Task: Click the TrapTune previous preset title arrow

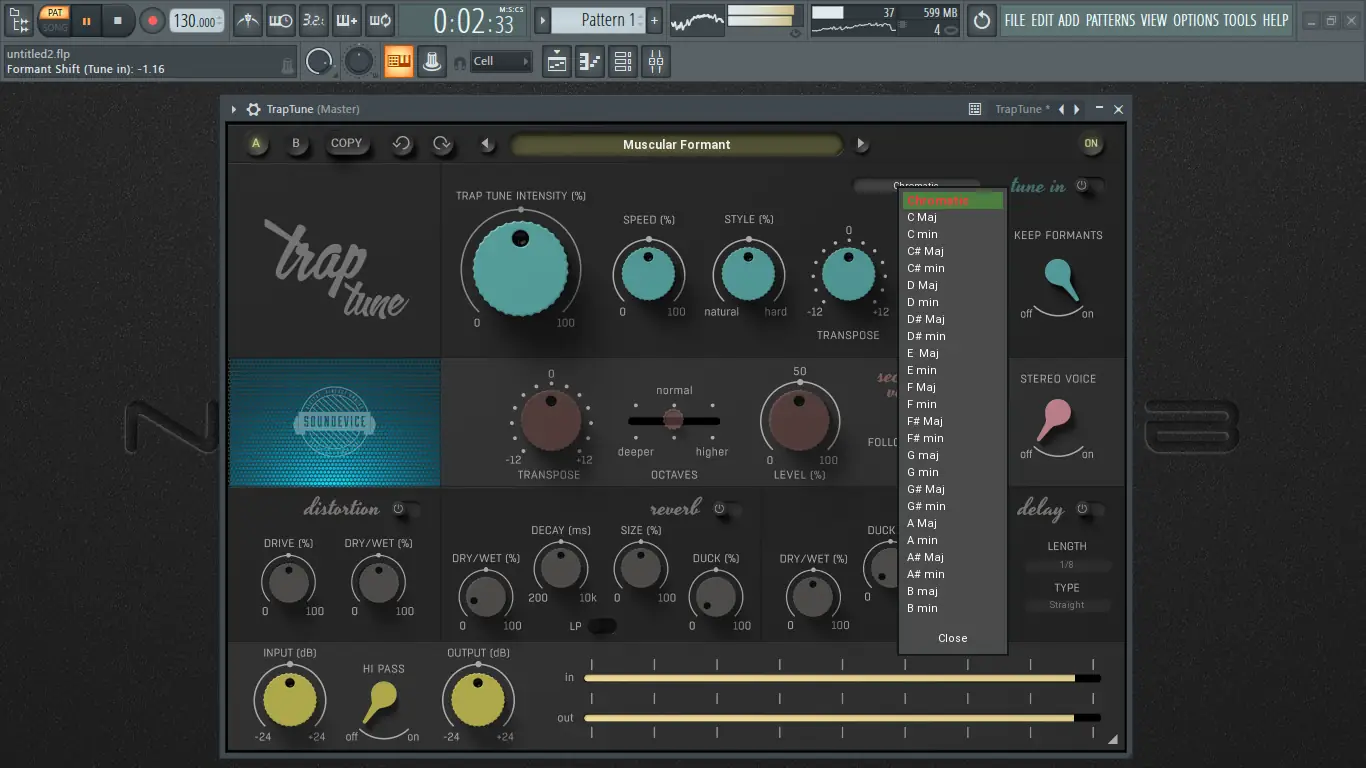Action: click(1062, 109)
